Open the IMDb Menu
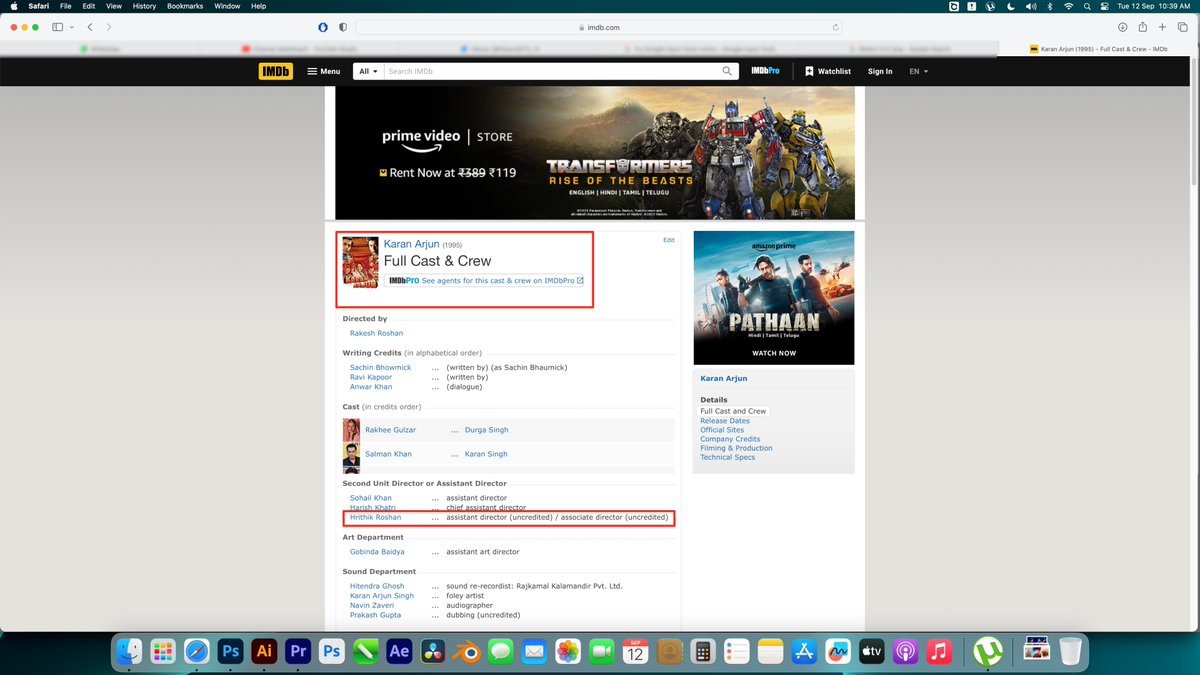The image size is (1200, 675). click(x=323, y=71)
